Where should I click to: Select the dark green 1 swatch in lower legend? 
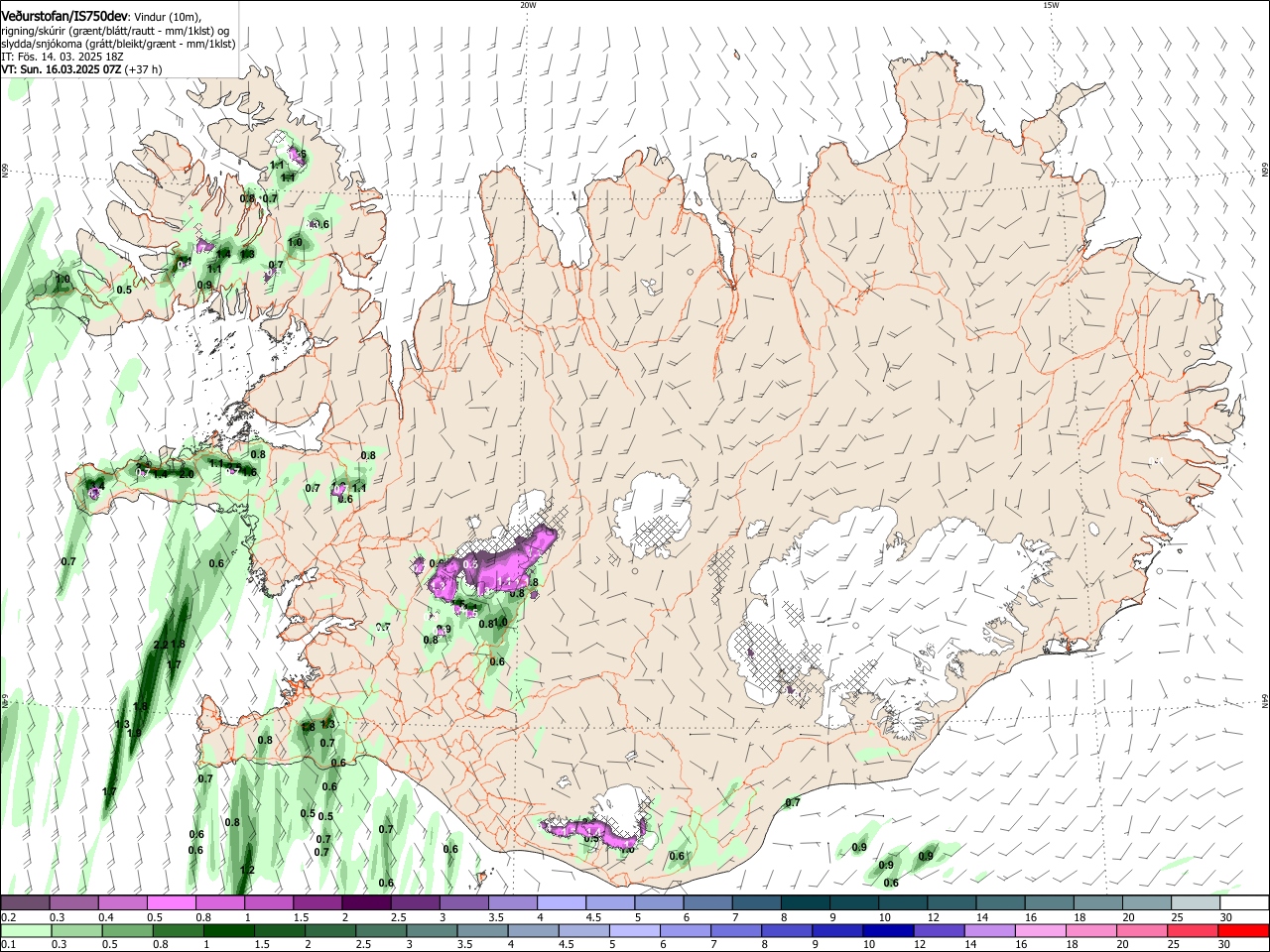230,931
